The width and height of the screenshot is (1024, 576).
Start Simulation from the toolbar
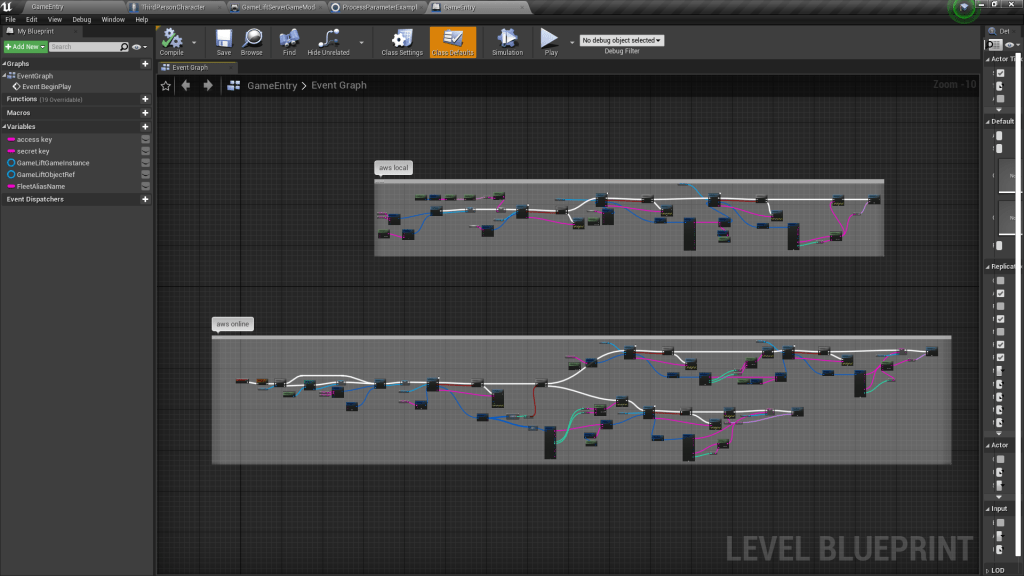pos(507,39)
